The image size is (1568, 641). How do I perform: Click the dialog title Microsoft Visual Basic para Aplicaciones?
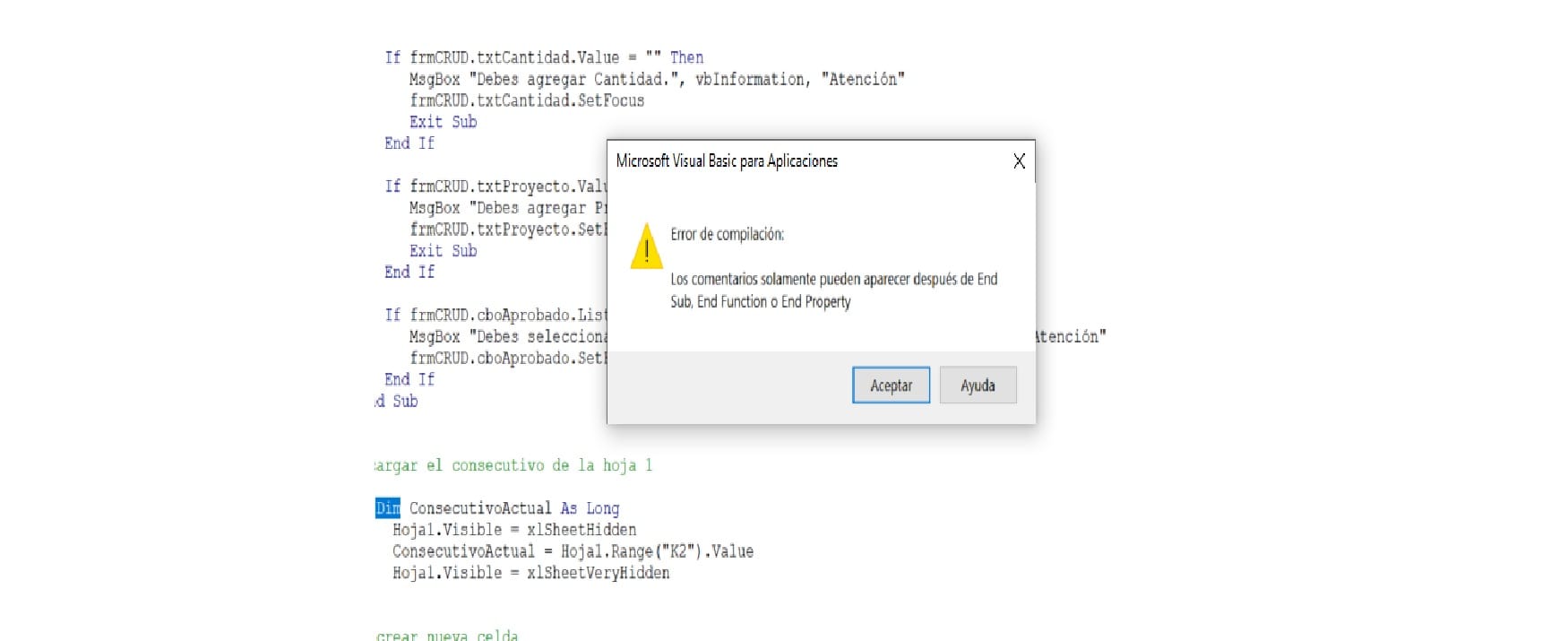727,161
